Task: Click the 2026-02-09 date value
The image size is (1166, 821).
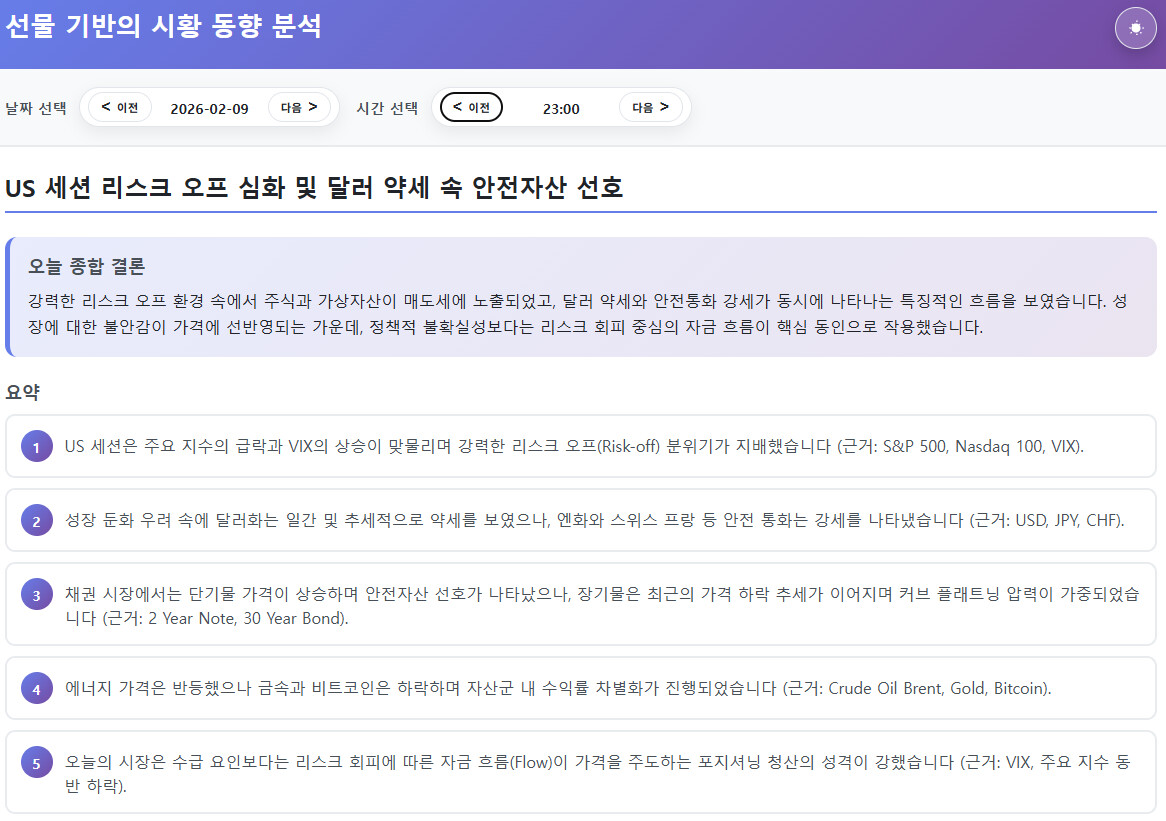Action: coord(209,108)
